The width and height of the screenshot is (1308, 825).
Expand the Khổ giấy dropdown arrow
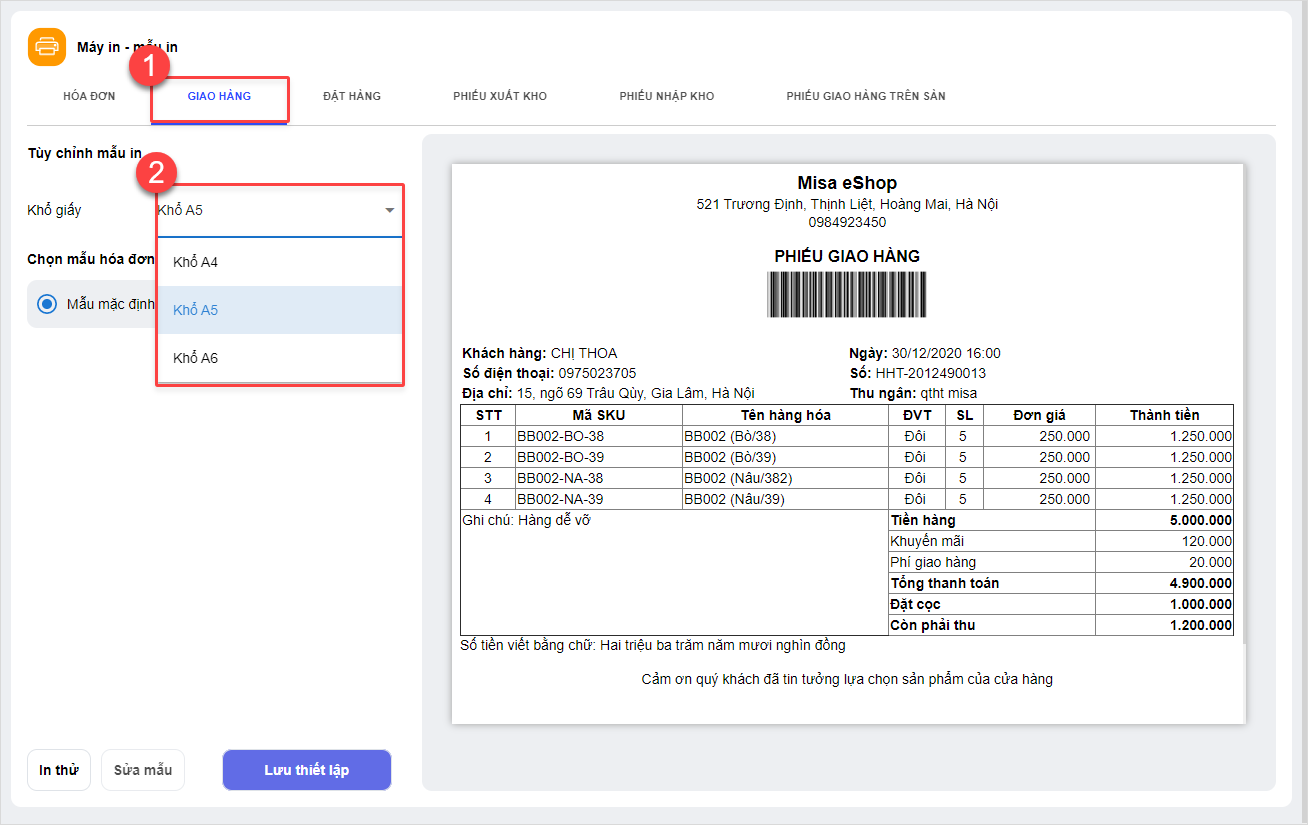coord(389,211)
